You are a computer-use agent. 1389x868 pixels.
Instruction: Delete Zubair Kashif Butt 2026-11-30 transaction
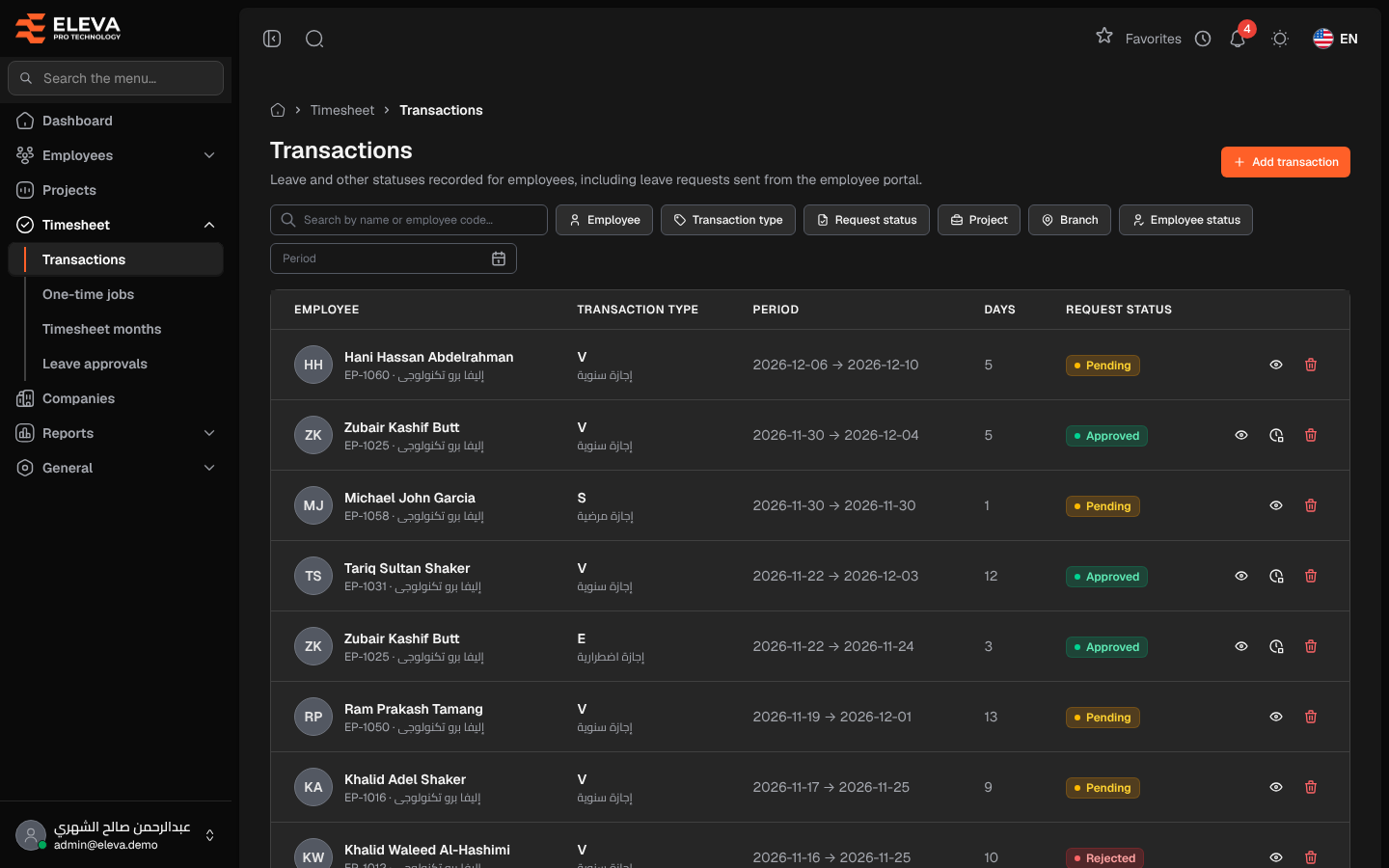[1311, 435]
